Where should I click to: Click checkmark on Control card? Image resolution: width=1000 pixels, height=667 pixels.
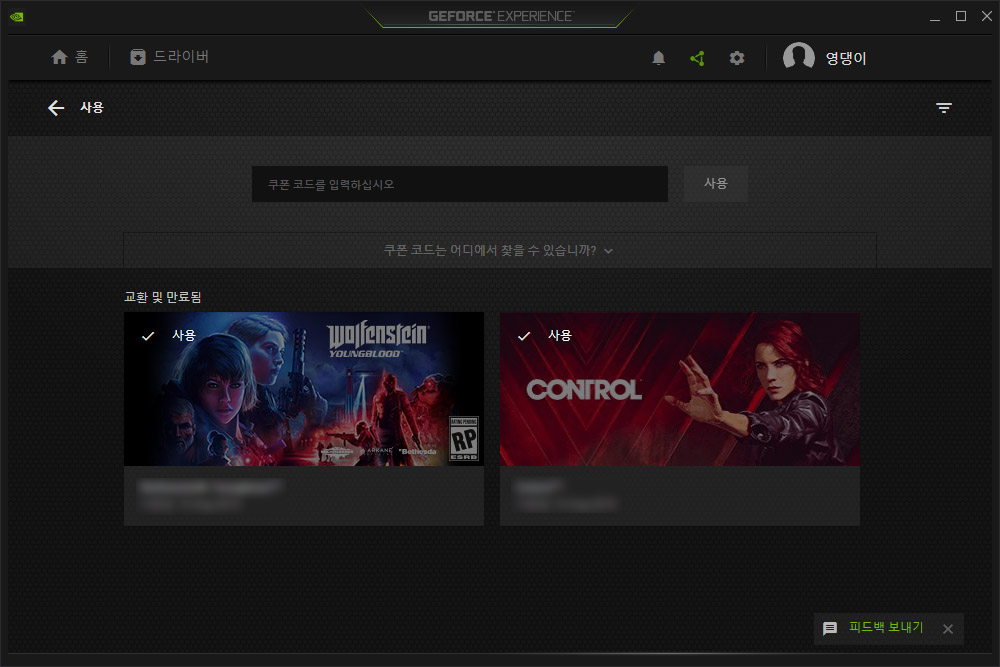click(524, 336)
